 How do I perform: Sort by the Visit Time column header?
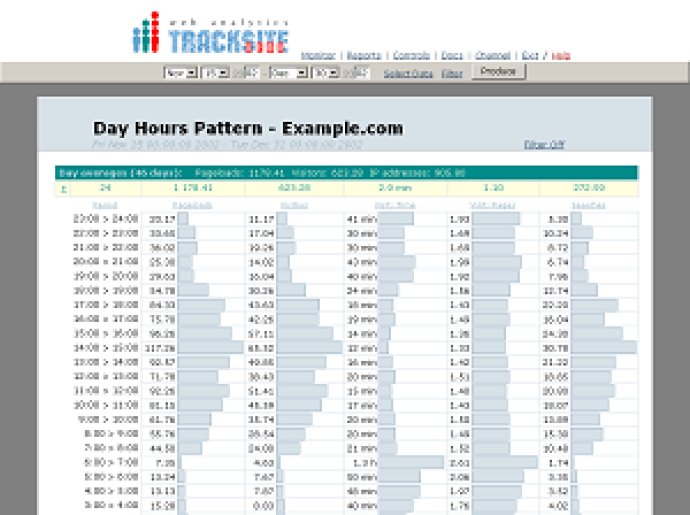[x=395, y=206]
